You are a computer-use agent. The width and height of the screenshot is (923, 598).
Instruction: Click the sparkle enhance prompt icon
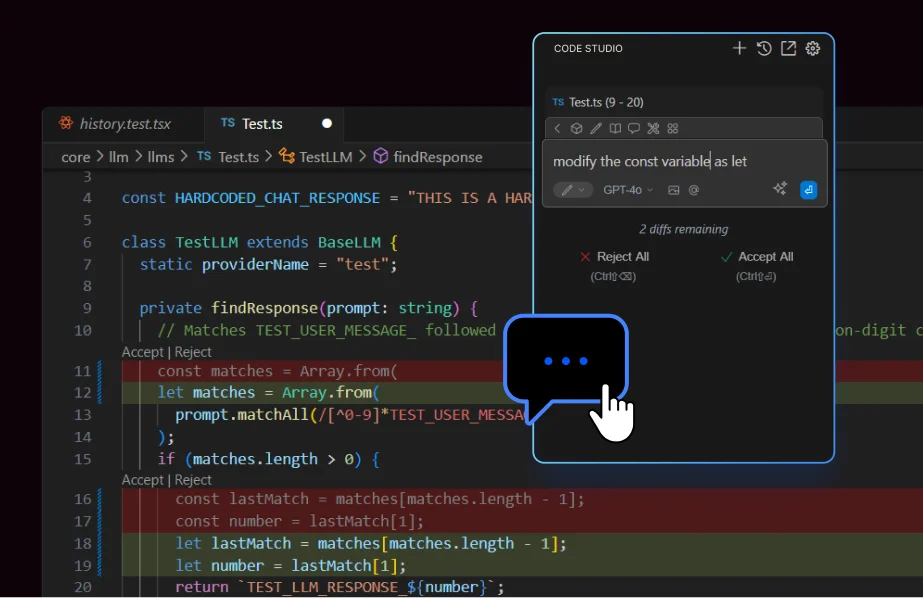780,189
